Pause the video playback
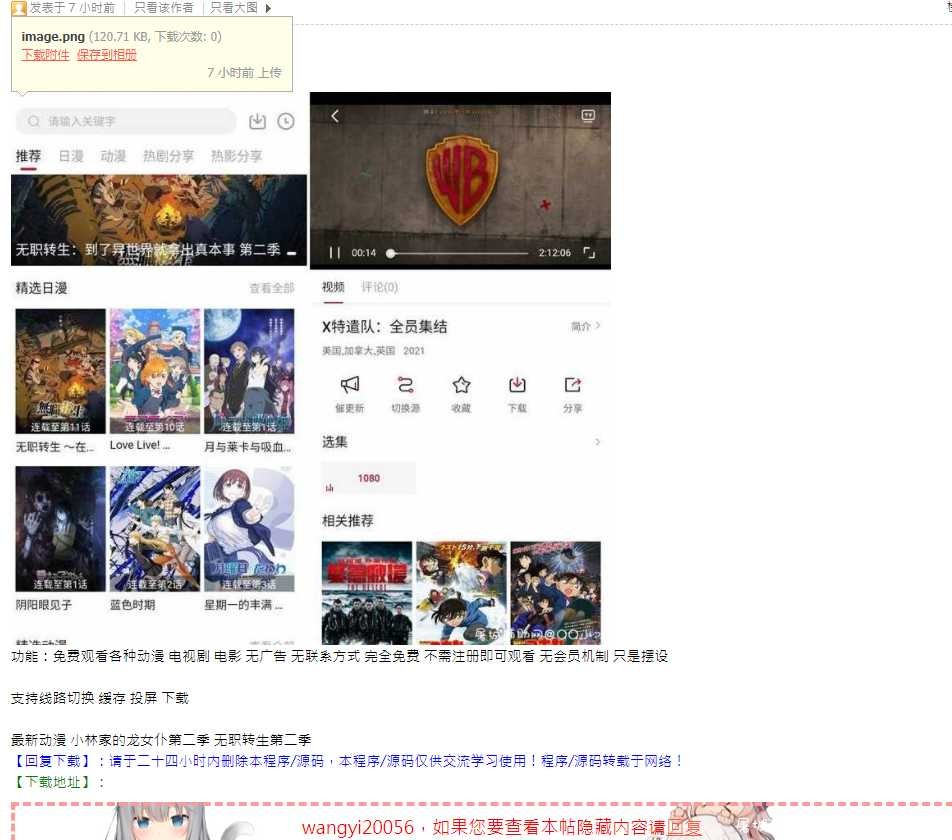952x840 pixels. point(335,252)
